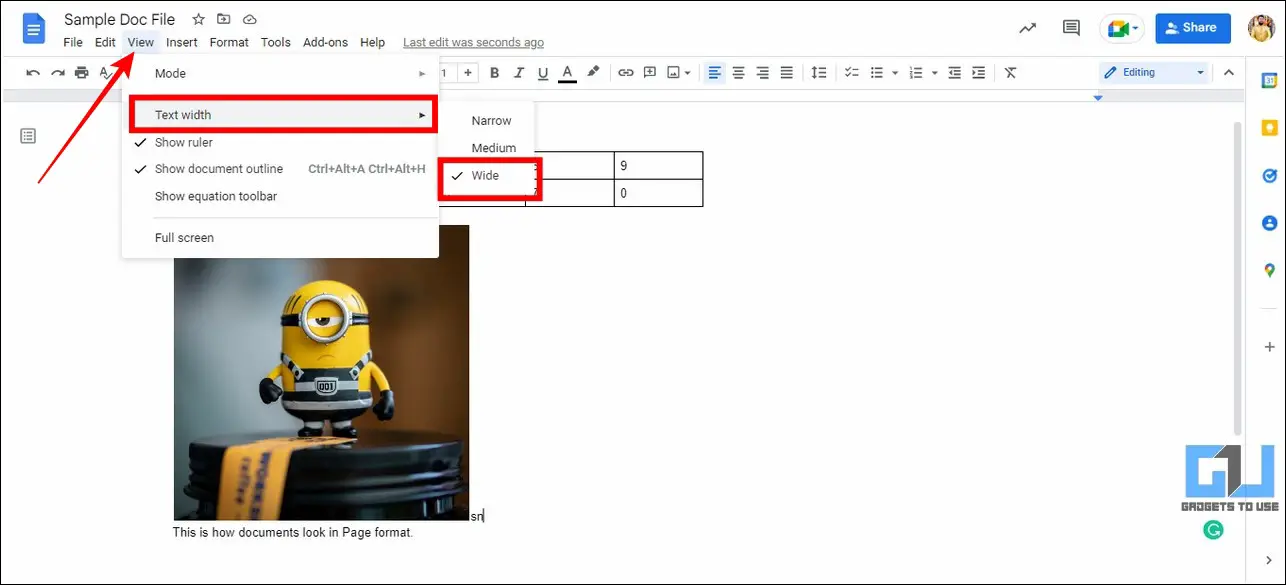Click the account profile picture
This screenshot has height=585, width=1286.
coord(1261,28)
